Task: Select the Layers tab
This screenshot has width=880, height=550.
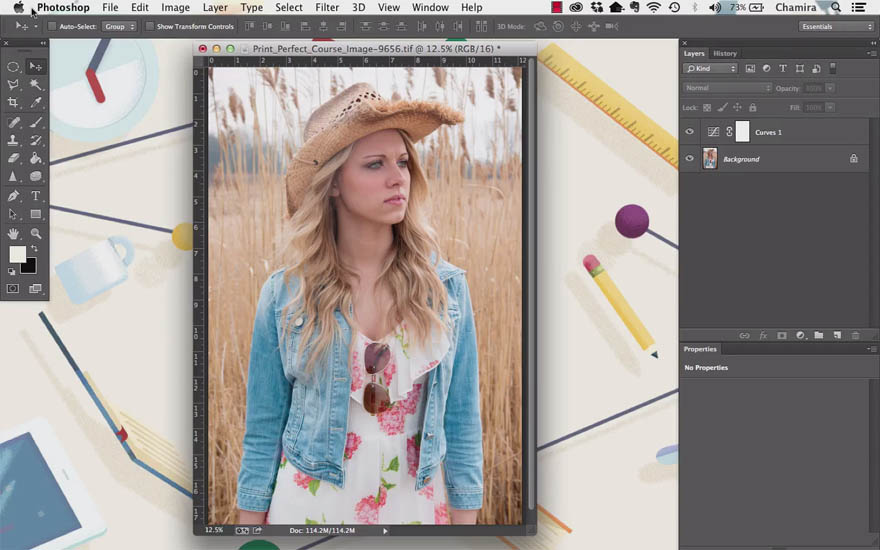Action: coord(694,53)
